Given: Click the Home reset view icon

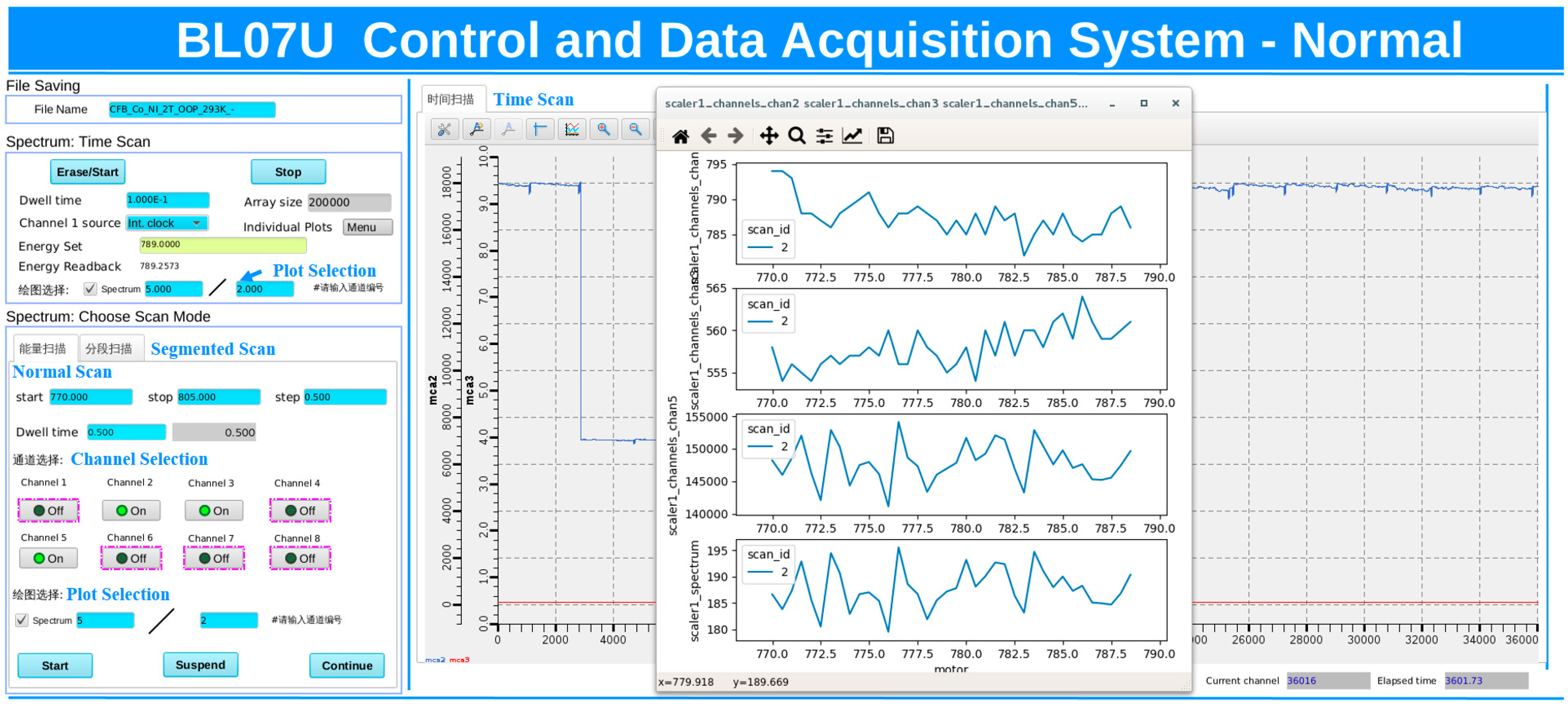Looking at the screenshot, I should [x=680, y=136].
